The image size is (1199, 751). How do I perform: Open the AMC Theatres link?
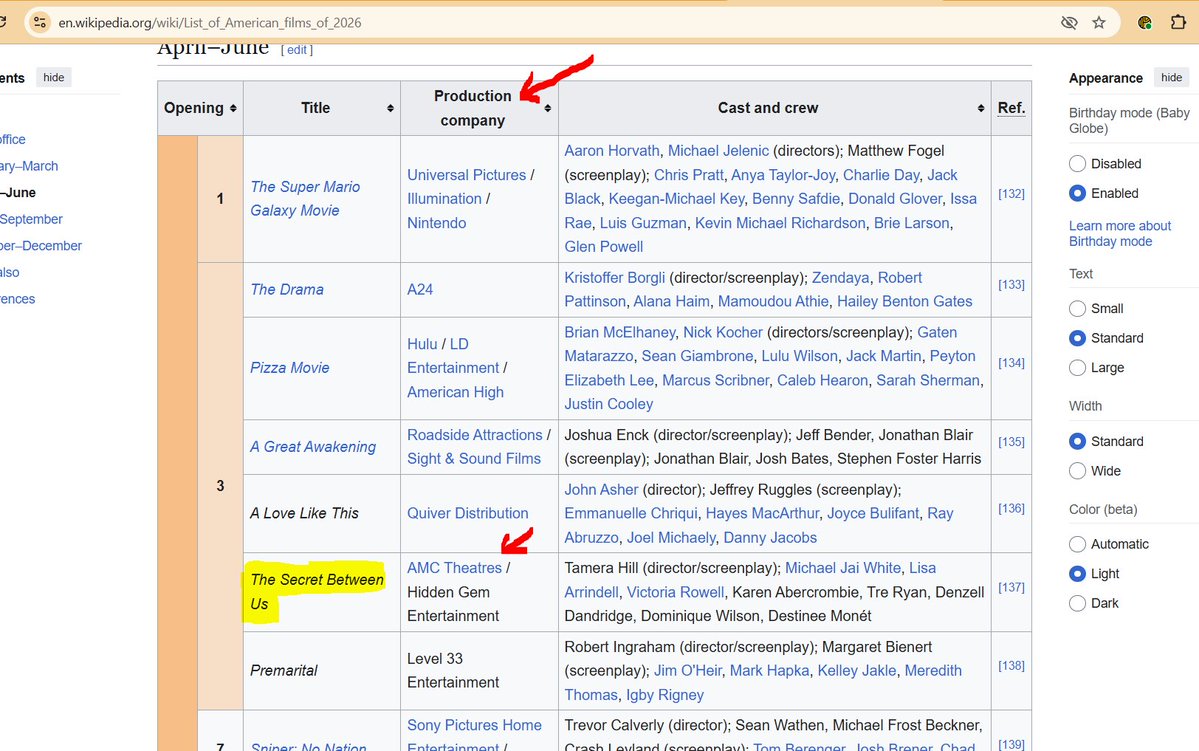(454, 568)
